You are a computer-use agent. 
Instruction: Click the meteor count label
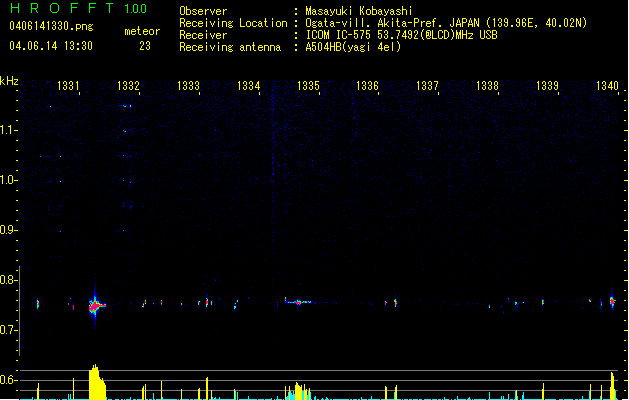pyautogui.click(x=142, y=31)
